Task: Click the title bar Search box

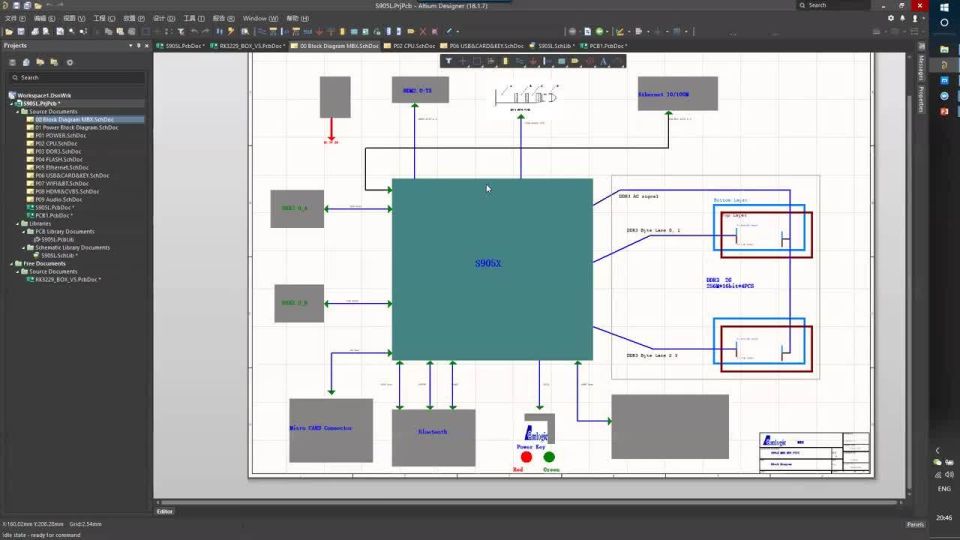Action: point(833,5)
